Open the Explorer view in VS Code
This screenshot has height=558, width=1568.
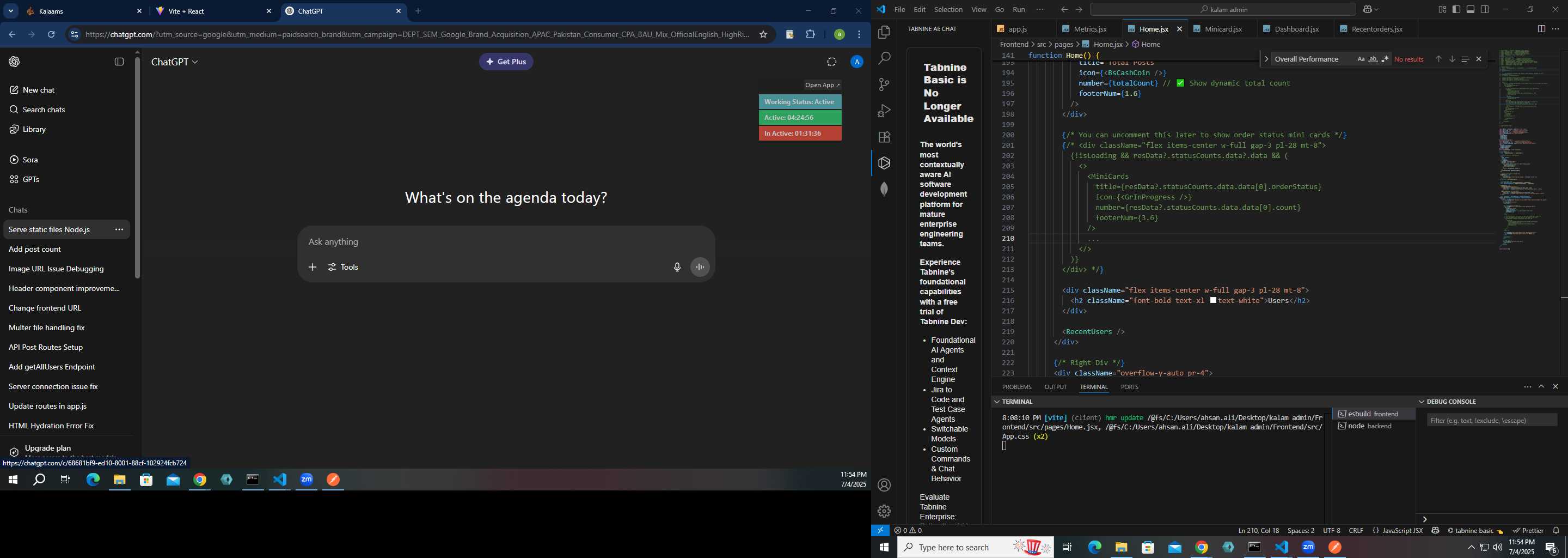[x=884, y=32]
